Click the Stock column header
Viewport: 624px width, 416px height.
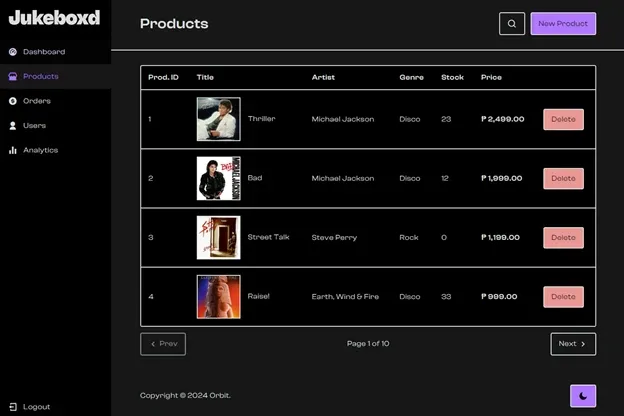coord(452,77)
